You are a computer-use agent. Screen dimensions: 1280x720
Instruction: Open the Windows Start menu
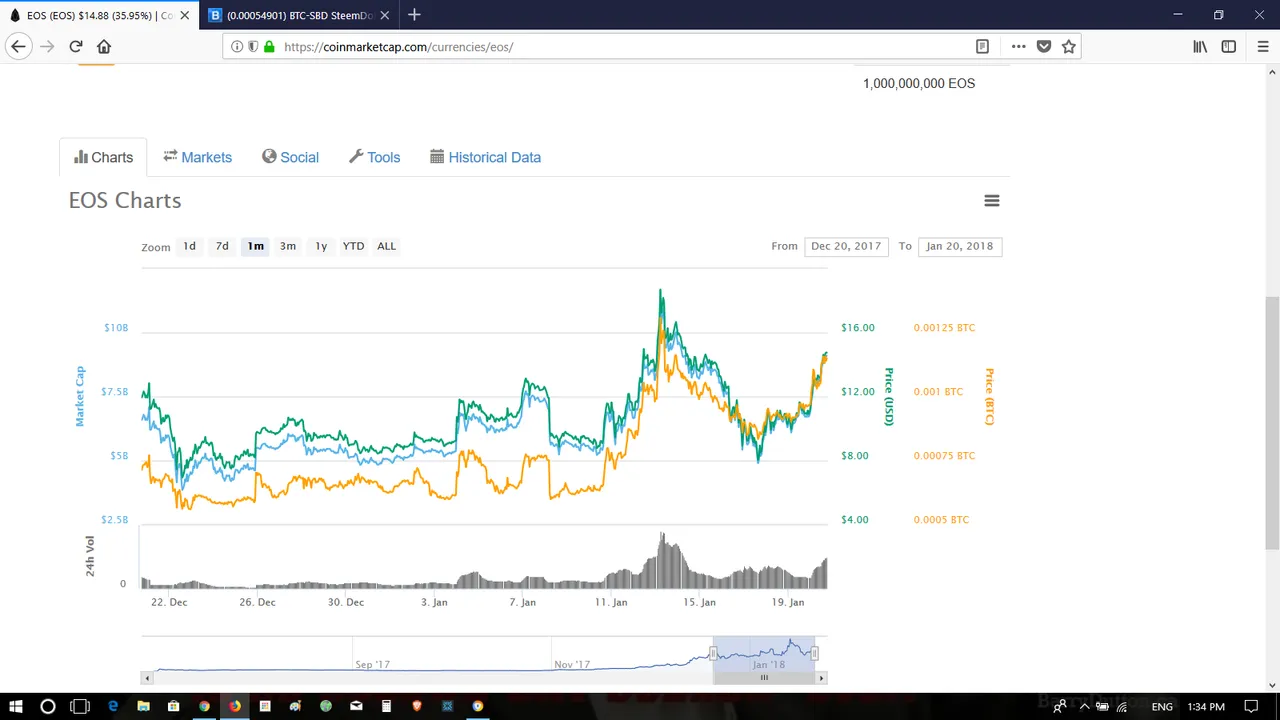click(x=16, y=706)
